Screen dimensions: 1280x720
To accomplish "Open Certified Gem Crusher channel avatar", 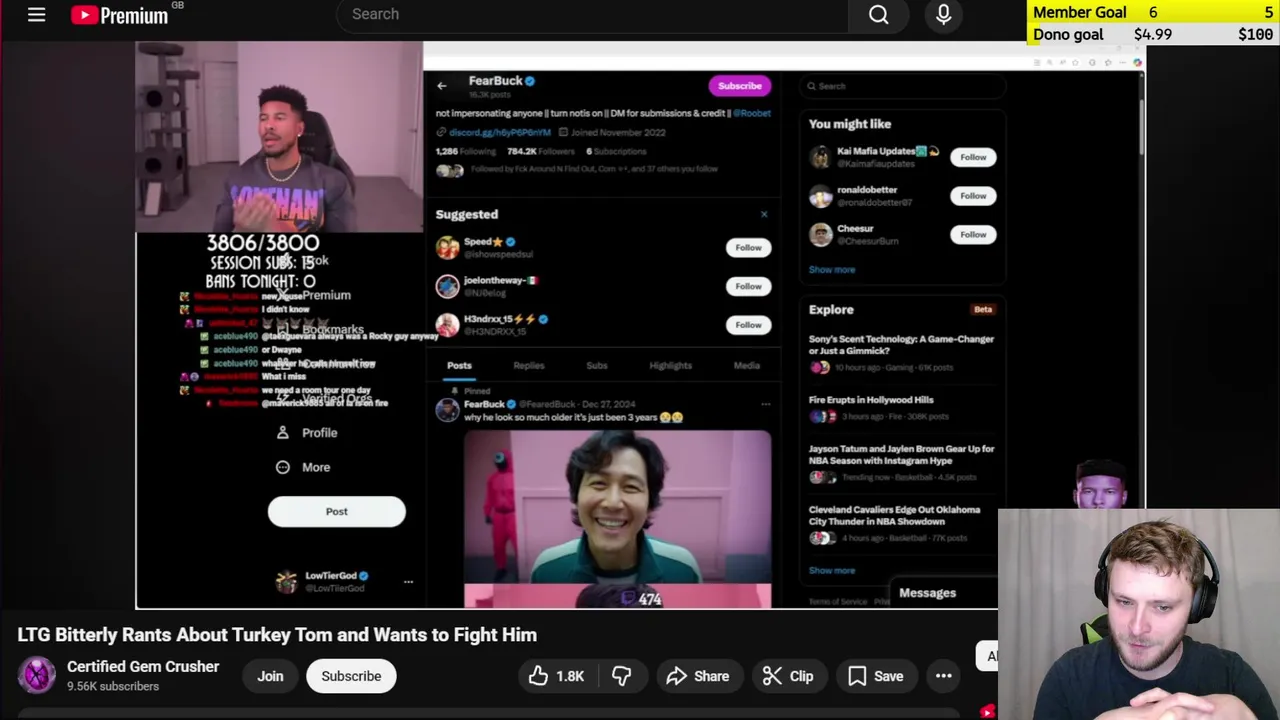I will [37, 676].
